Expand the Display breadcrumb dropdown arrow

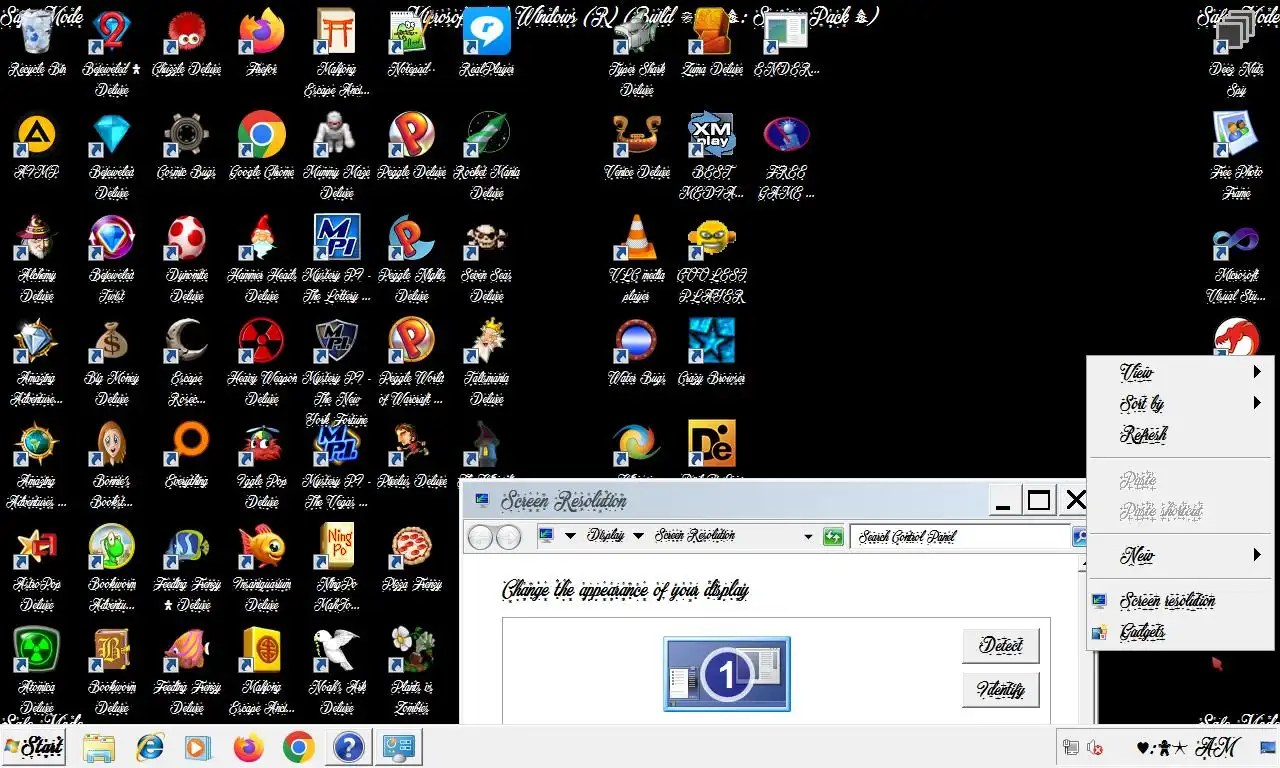point(639,536)
